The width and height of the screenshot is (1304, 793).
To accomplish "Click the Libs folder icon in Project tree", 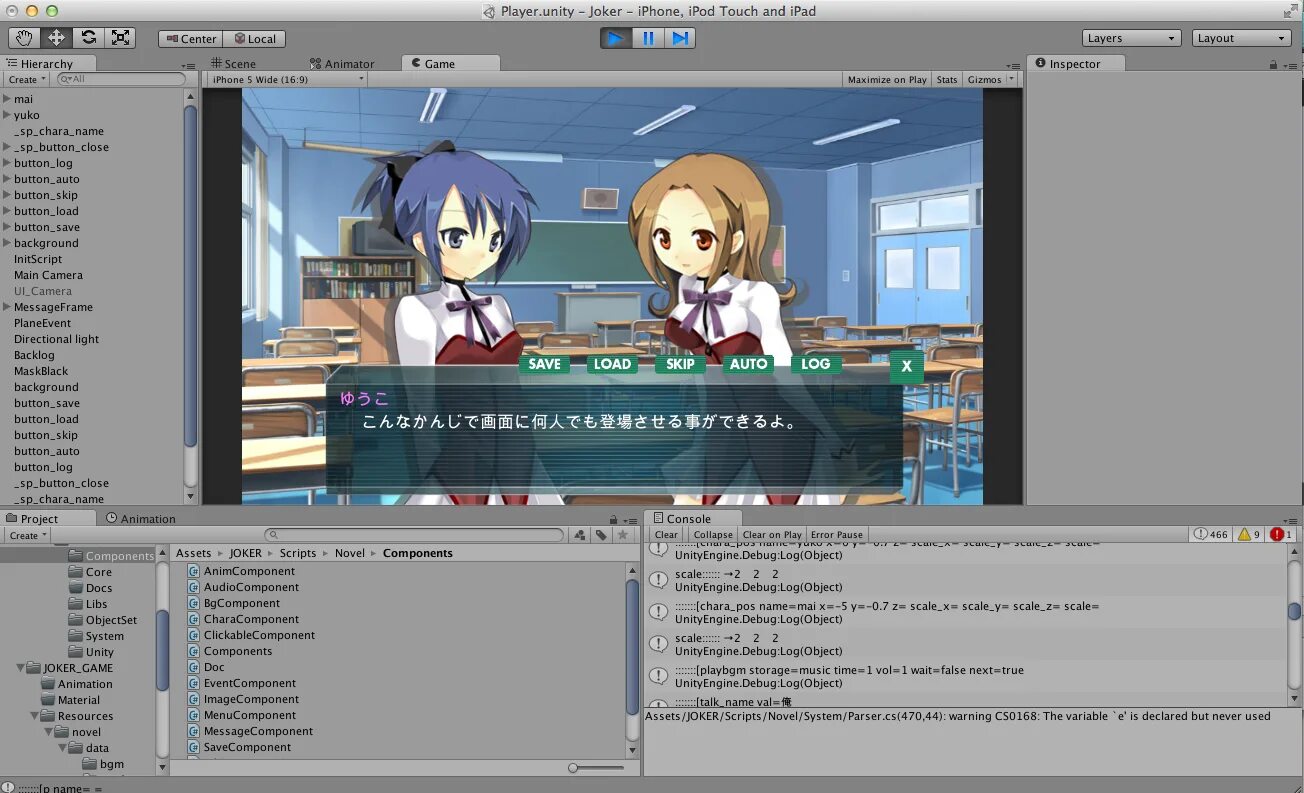I will click(x=75, y=604).
